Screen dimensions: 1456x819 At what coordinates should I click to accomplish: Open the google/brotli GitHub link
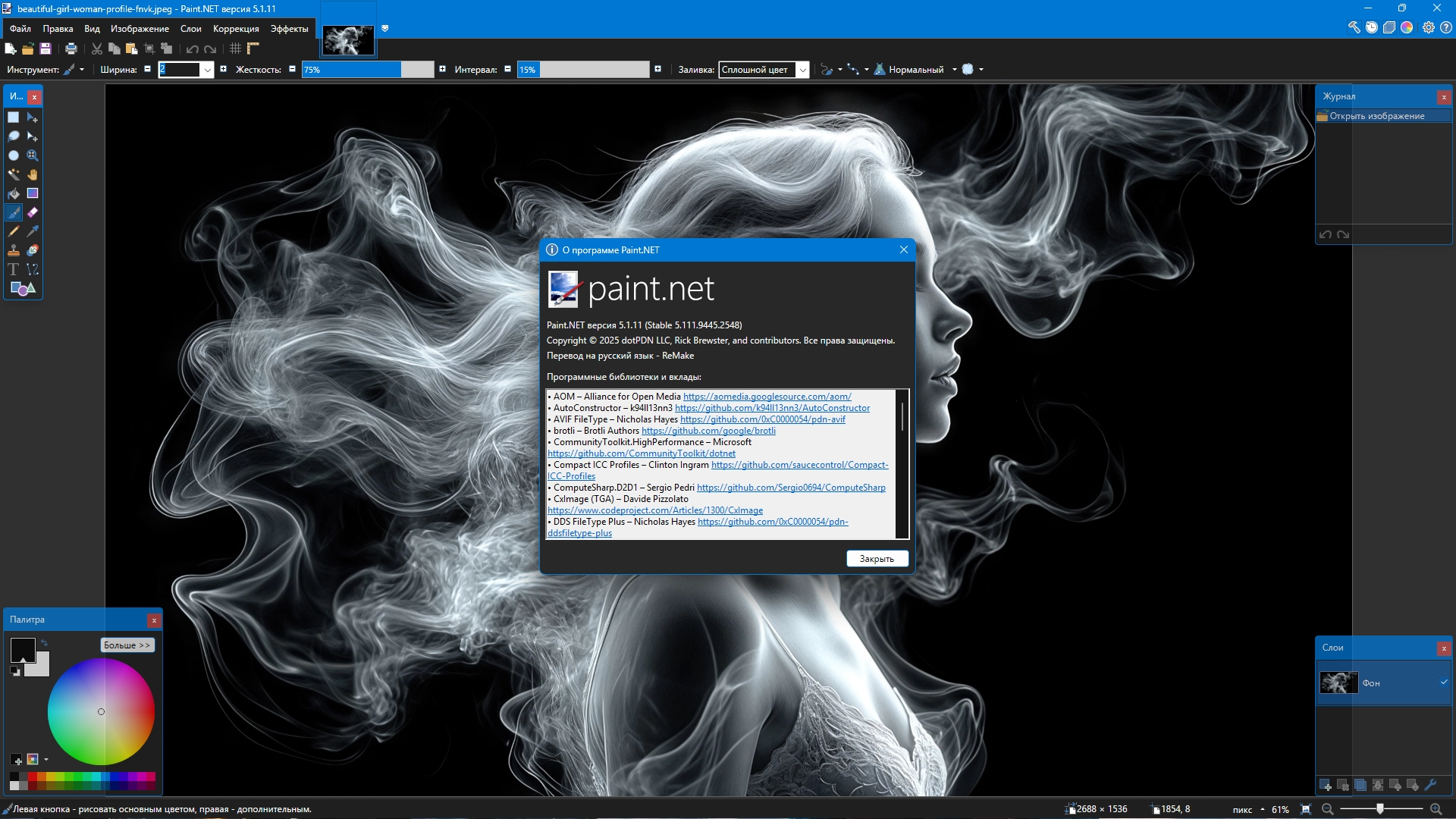[x=708, y=431]
